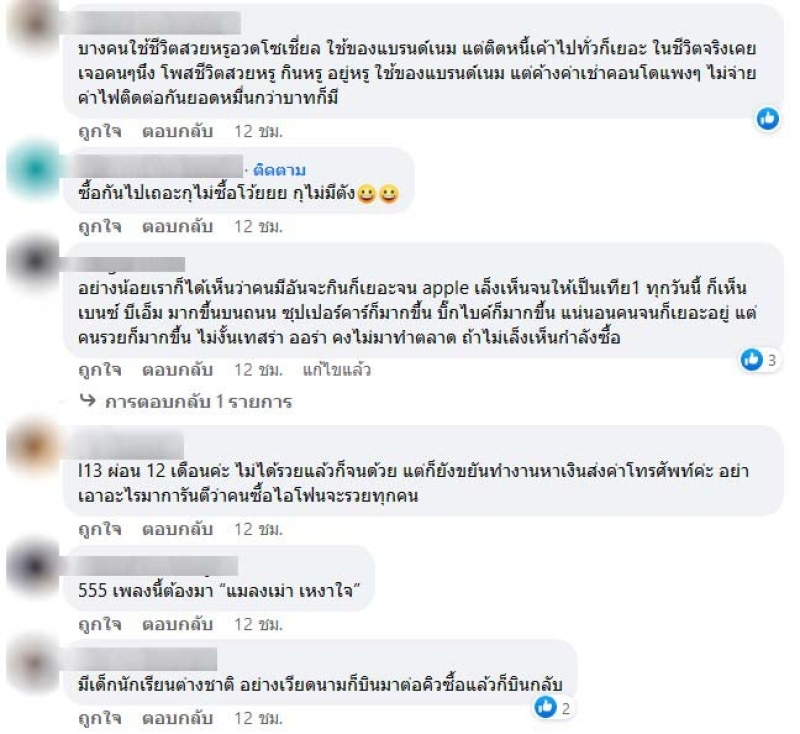
Task: Follow the commenter via ติดตาม link
Action: tap(280, 170)
